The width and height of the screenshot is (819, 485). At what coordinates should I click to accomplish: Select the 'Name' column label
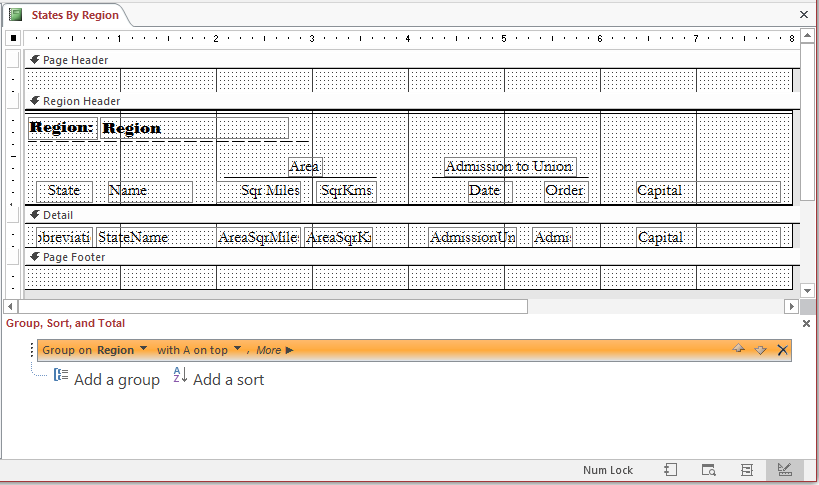150,191
